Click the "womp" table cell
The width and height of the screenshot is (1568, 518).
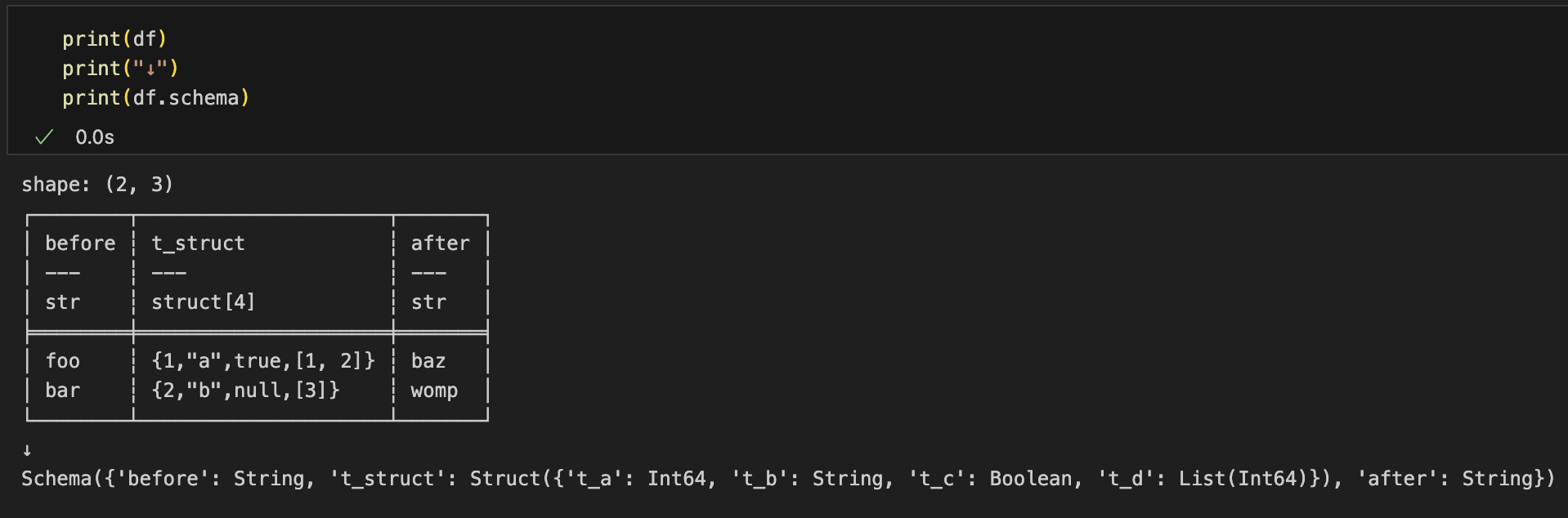click(x=434, y=391)
